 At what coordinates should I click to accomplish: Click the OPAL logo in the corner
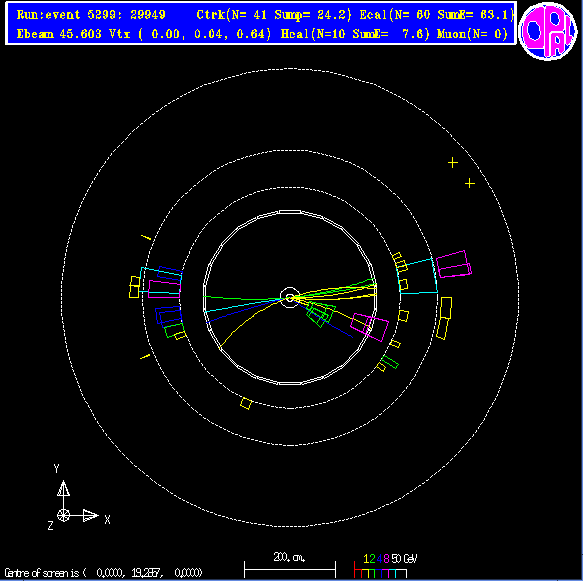pos(548,30)
